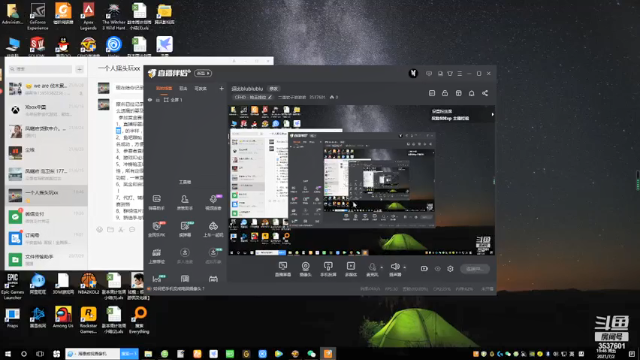Open the T-shirt skin icon in the title bar
640x360 pixels.
click(450, 73)
